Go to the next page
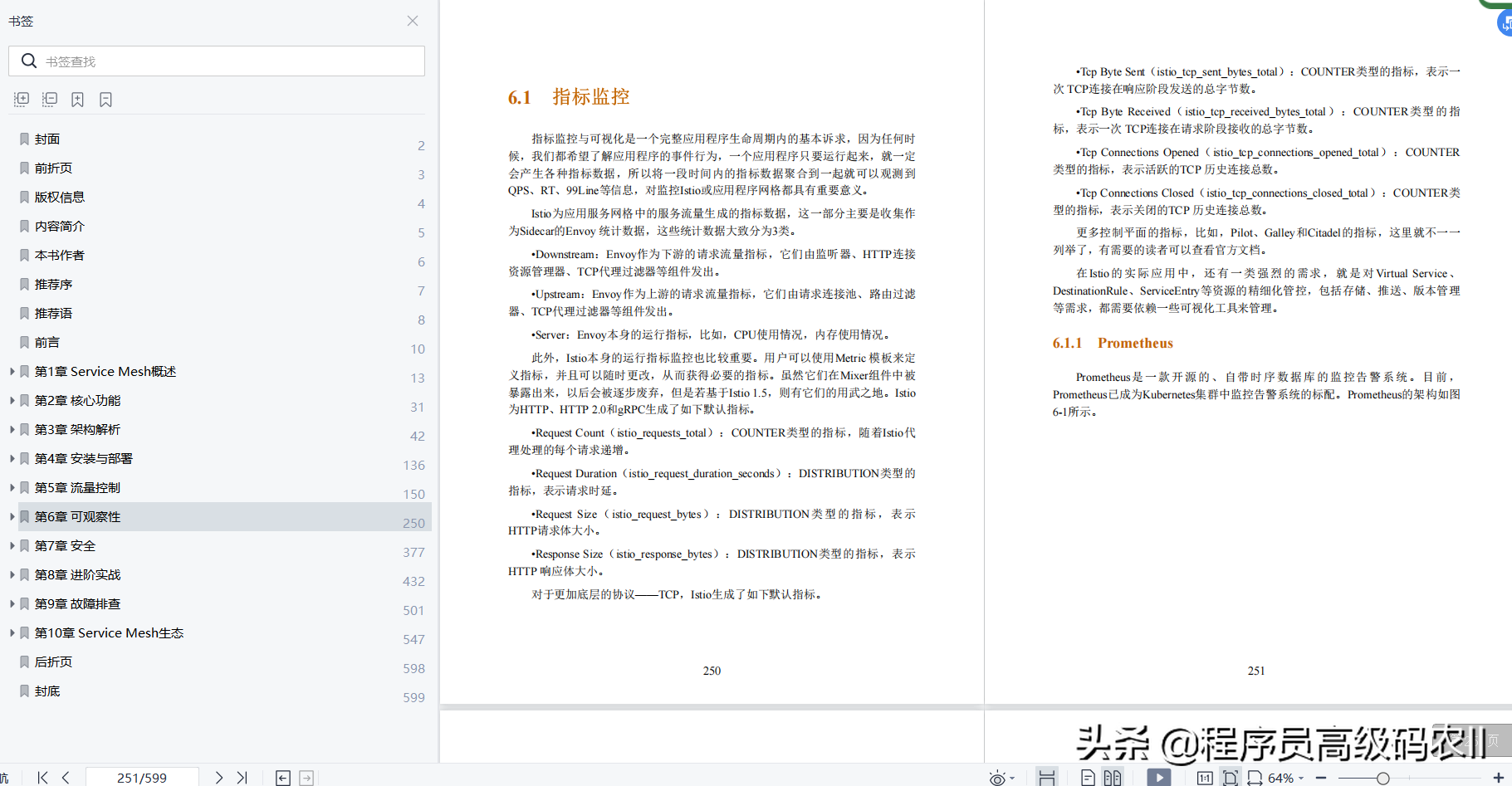The height and width of the screenshot is (786, 1512). point(218,778)
